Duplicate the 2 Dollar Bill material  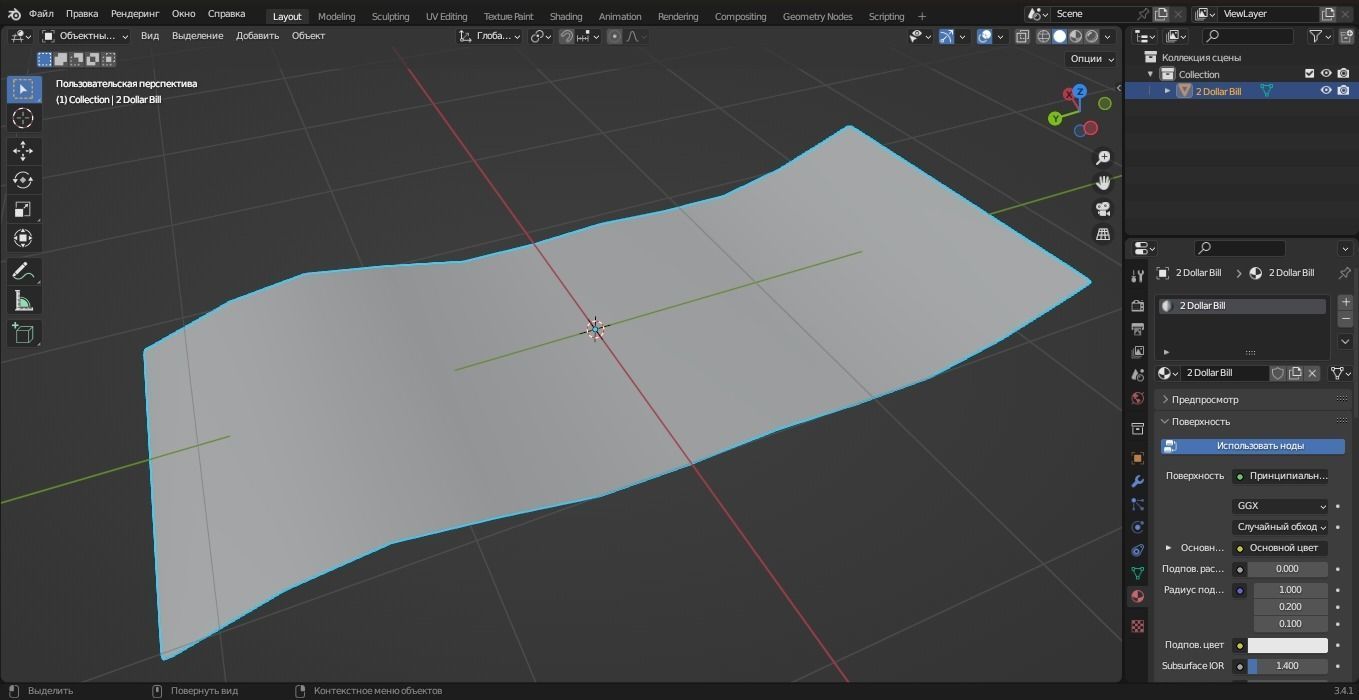[x=1295, y=373]
